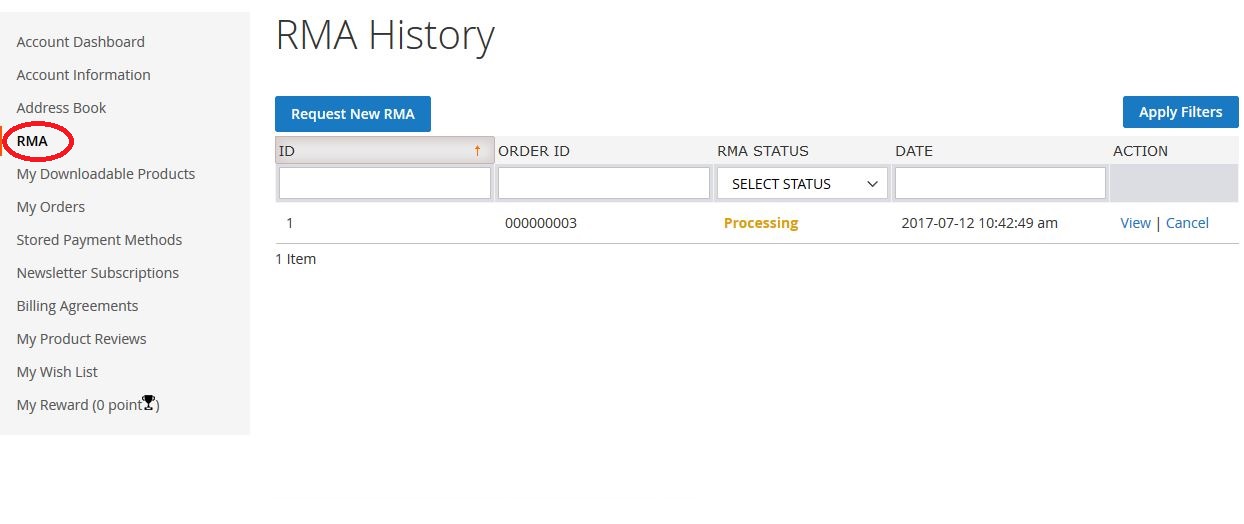Screen dimensions: 1244x524
Task: Open the Address Book sidebar link
Action: [x=61, y=108]
